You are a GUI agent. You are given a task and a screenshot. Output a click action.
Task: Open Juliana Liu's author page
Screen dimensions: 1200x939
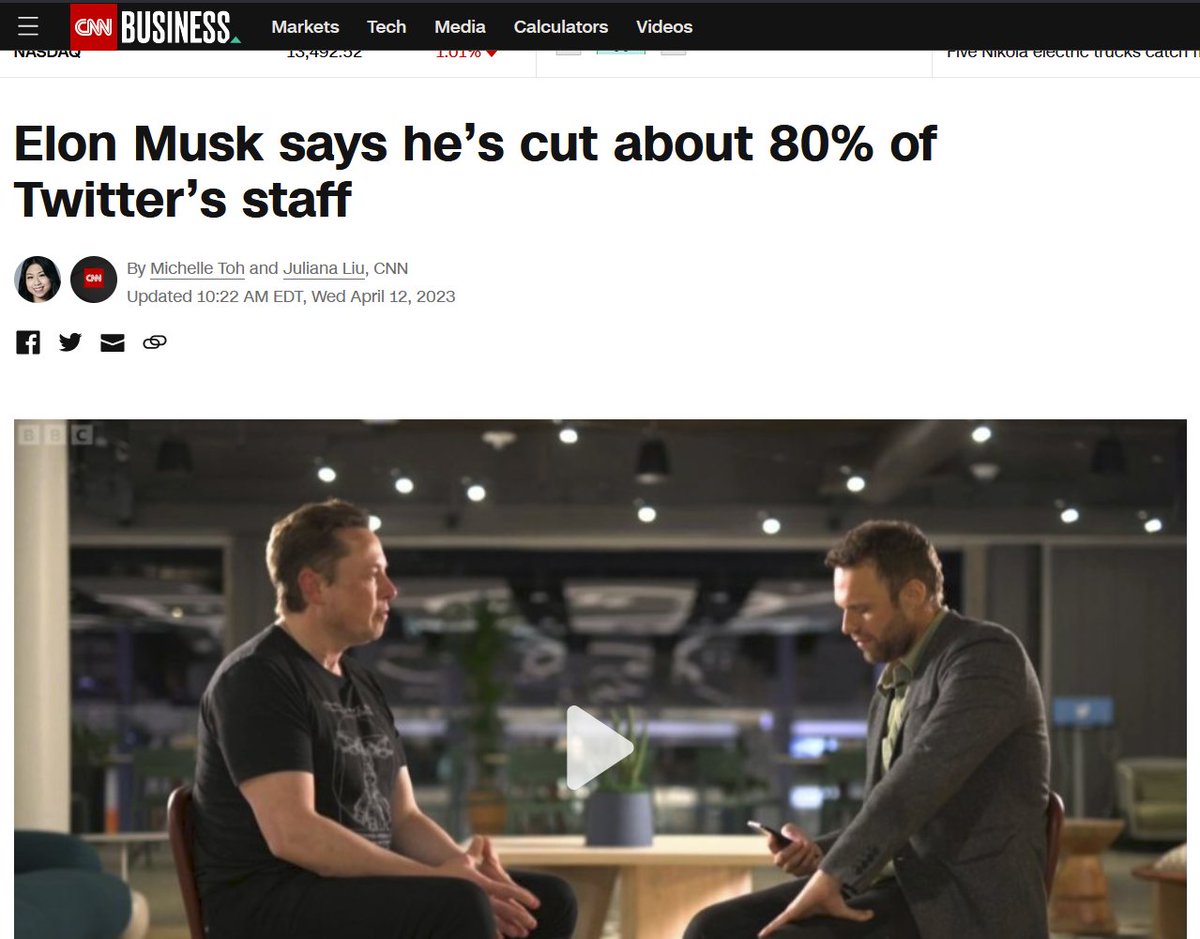coord(324,268)
